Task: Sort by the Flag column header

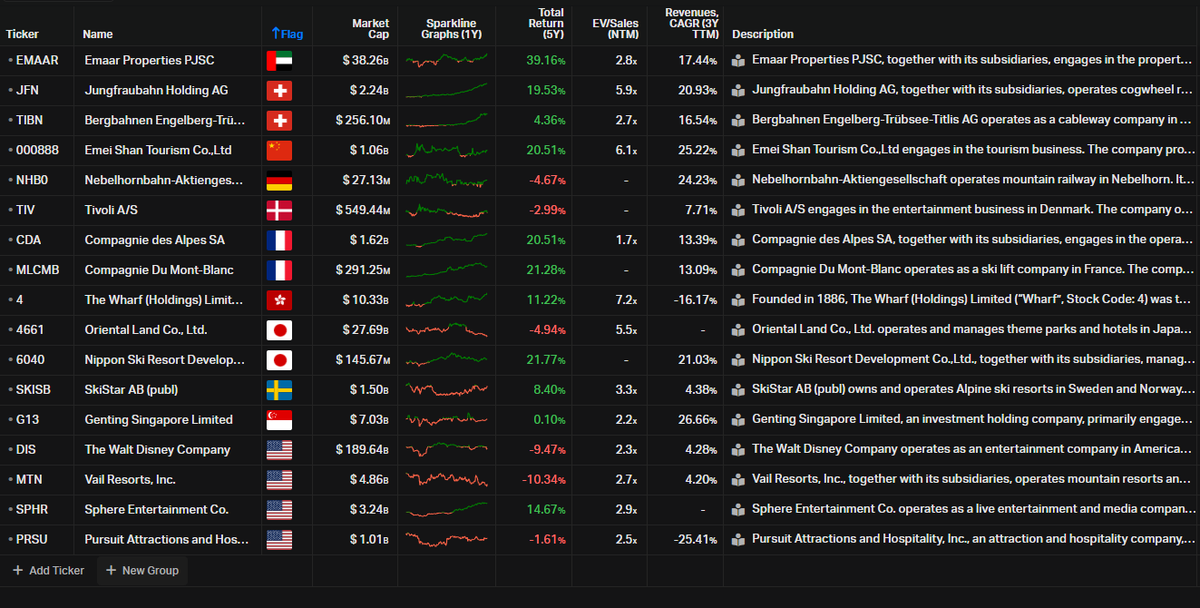Action: [x=287, y=34]
